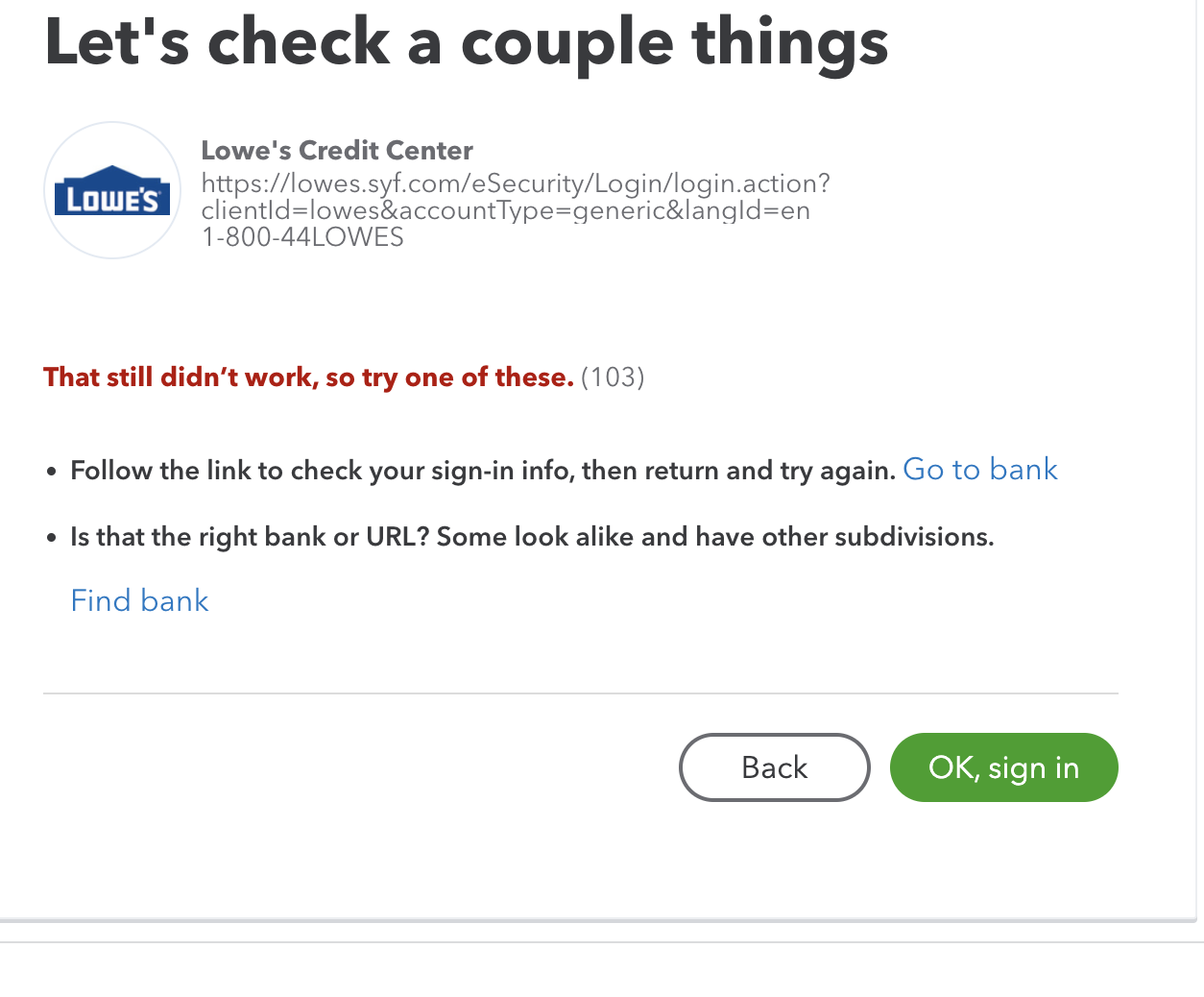Click the bullet before "Follow the link"

pyautogui.click(x=52, y=473)
